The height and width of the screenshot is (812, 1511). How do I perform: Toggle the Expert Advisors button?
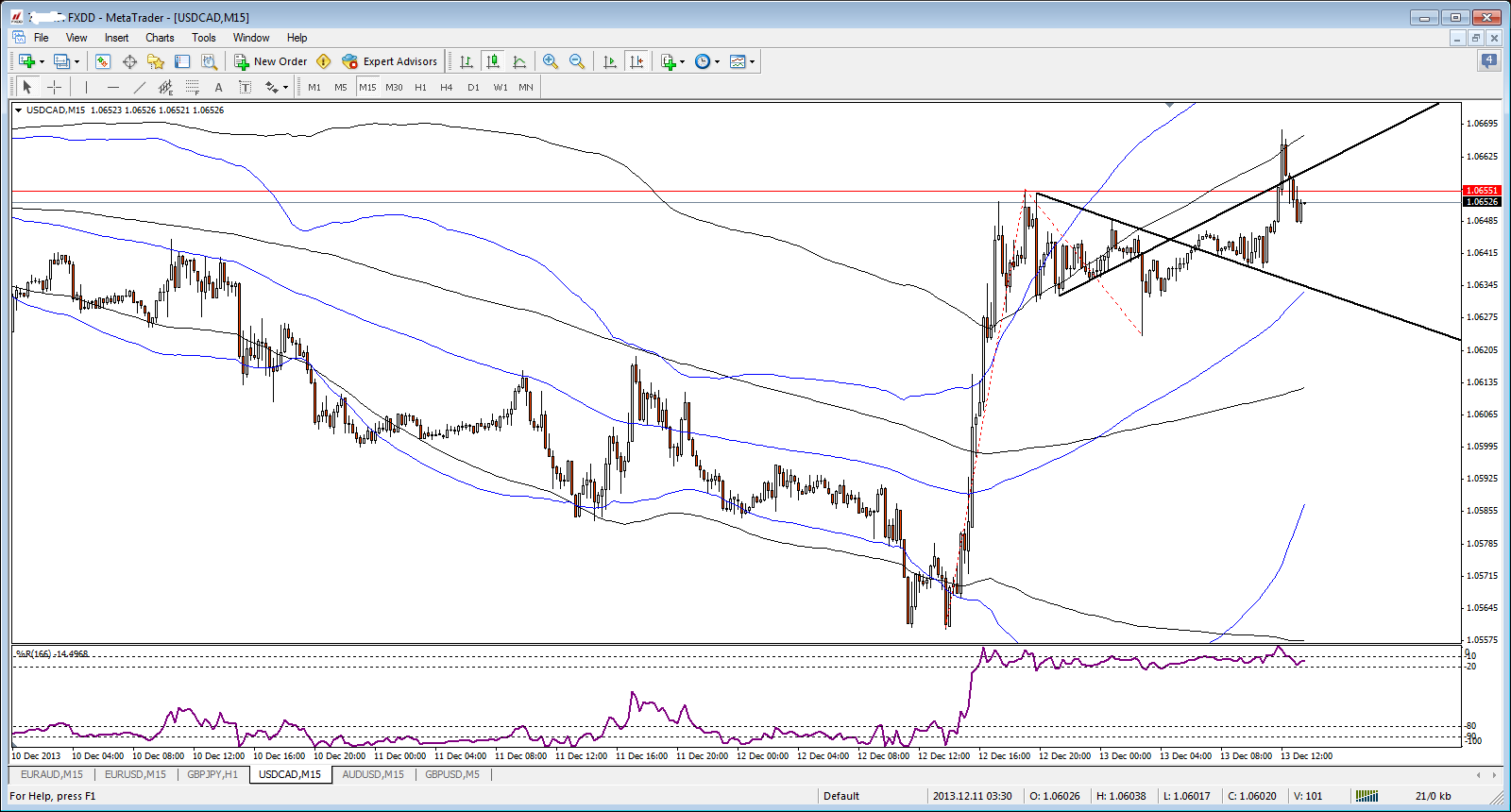[390, 61]
